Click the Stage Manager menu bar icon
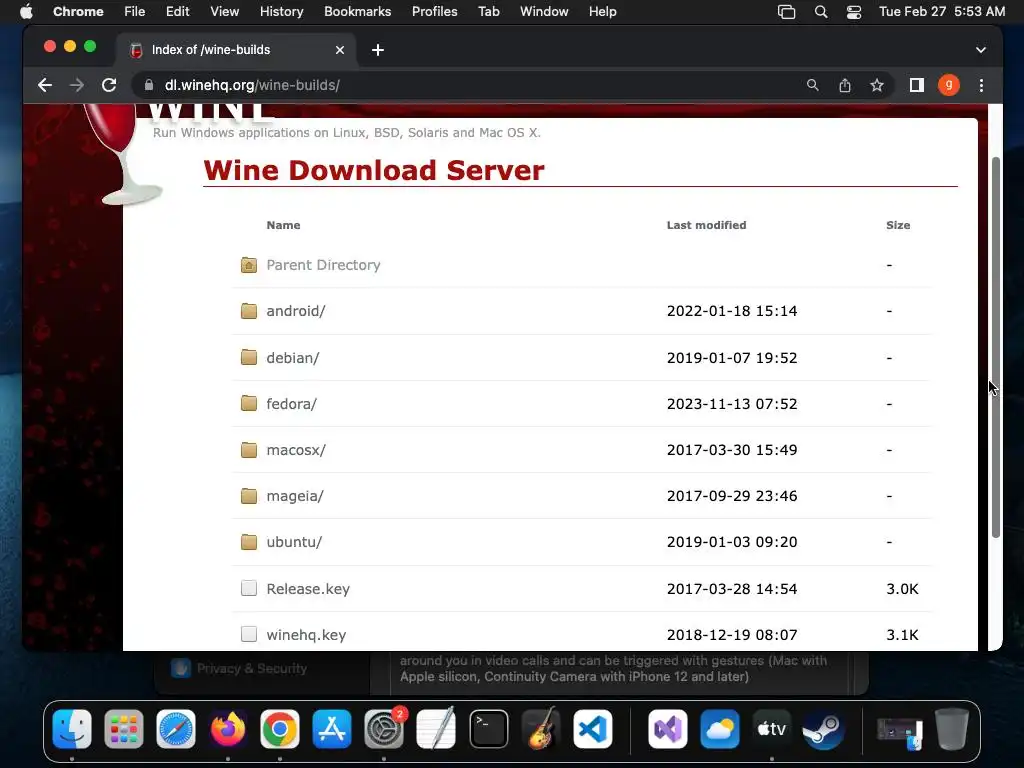Screen dimensions: 1024x768 pos(786,12)
